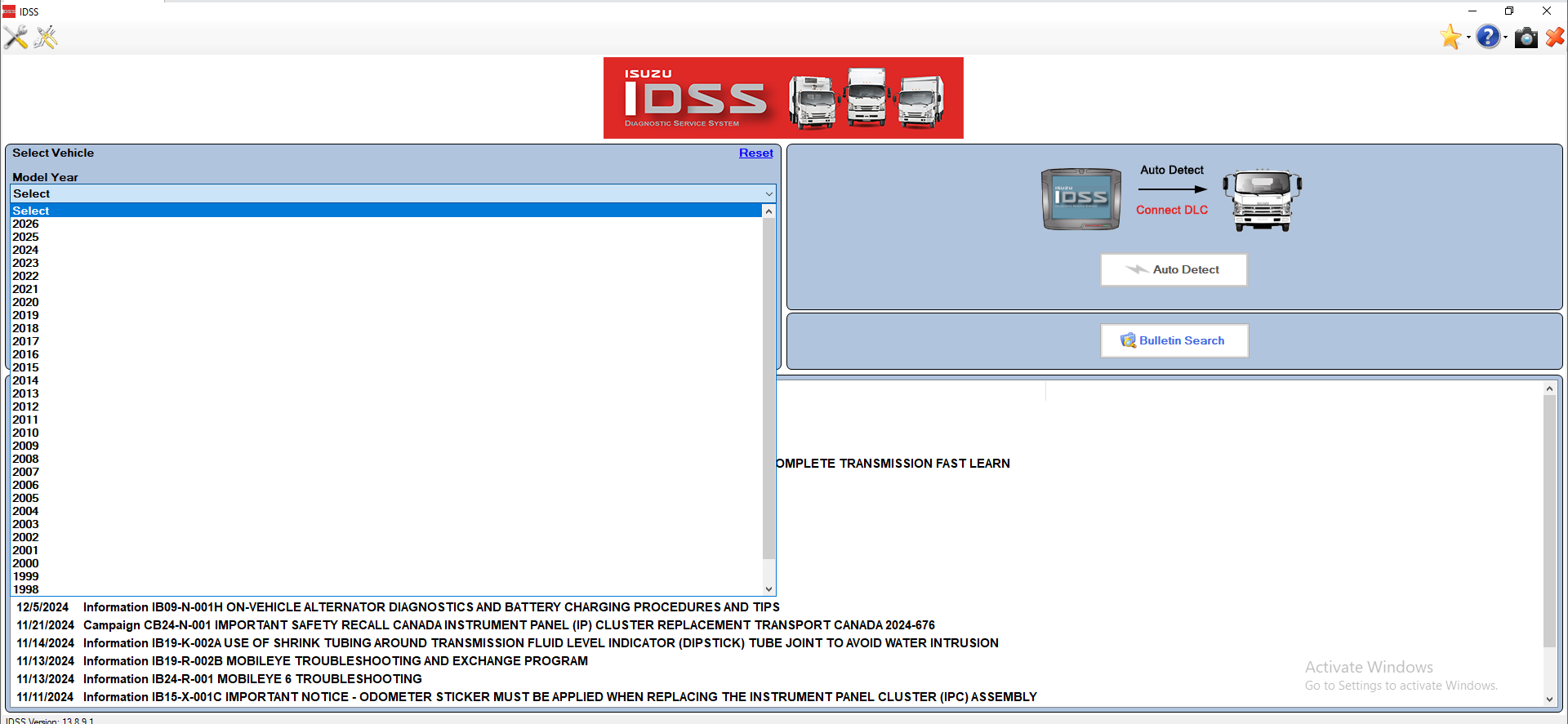Select model year 2004
Image resolution: width=1568 pixels, height=724 pixels.
coord(386,511)
